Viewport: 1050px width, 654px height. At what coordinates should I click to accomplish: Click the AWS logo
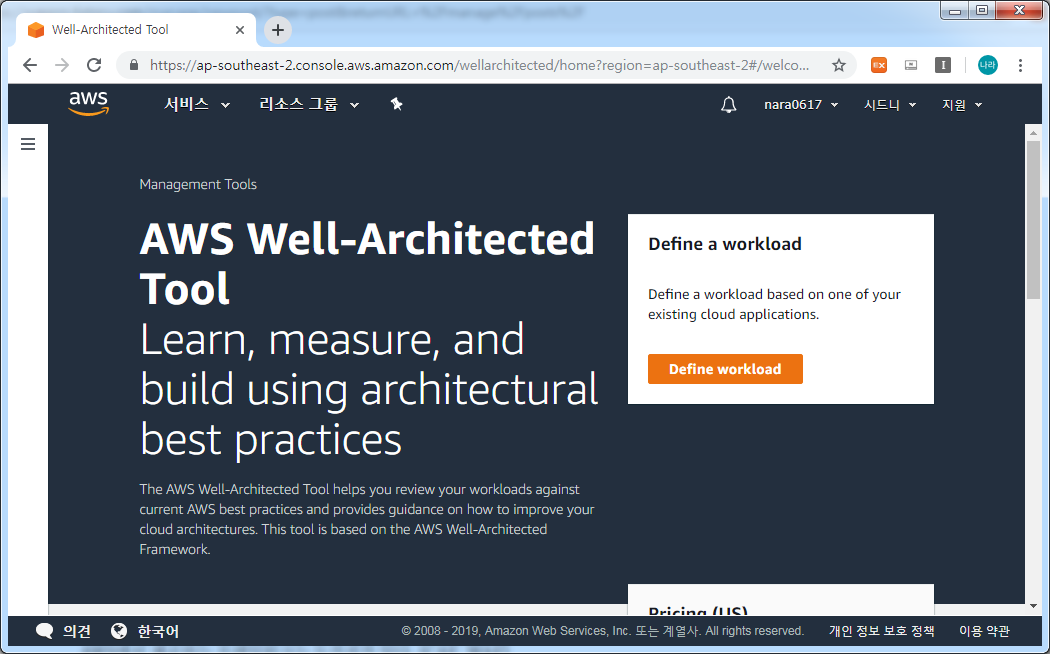[88, 104]
